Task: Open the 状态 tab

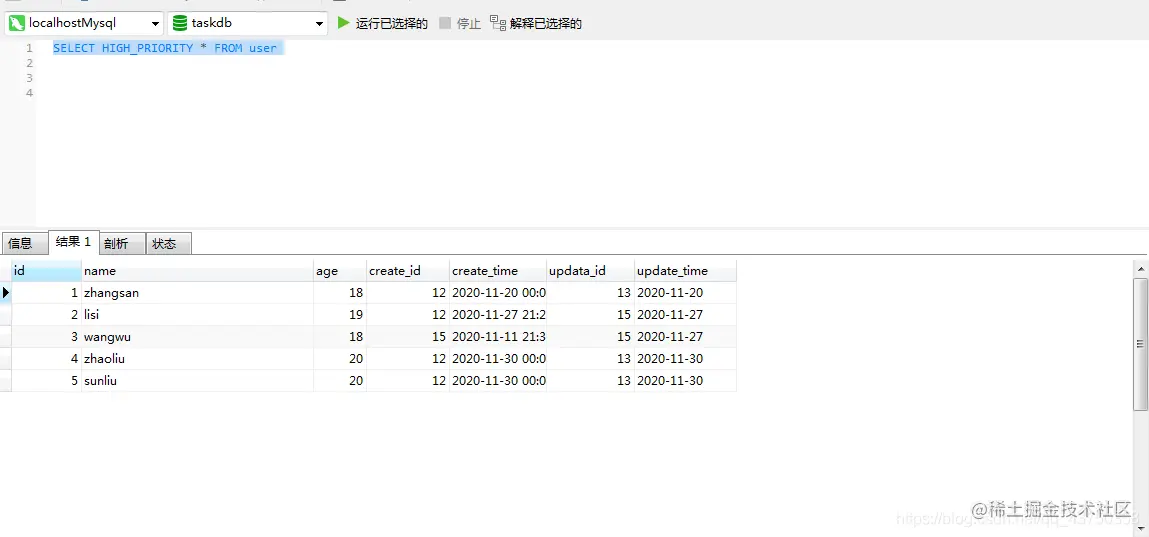Action: tap(169, 243)
